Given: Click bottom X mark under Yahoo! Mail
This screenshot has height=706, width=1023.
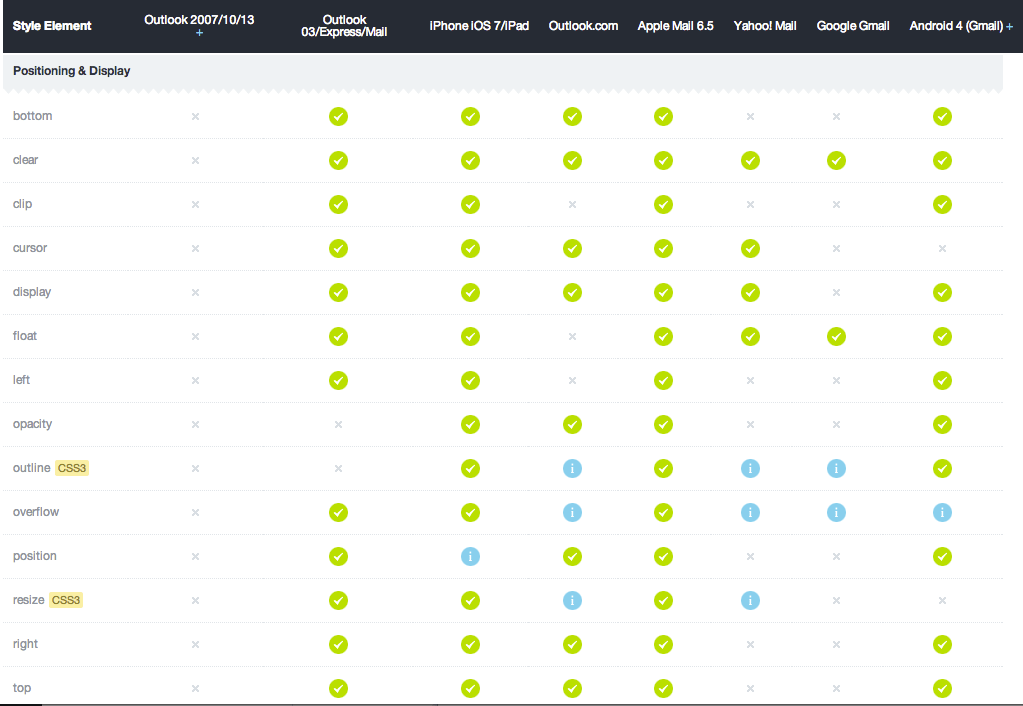Looking at the screenshot, I should click(x=750, y=117).
